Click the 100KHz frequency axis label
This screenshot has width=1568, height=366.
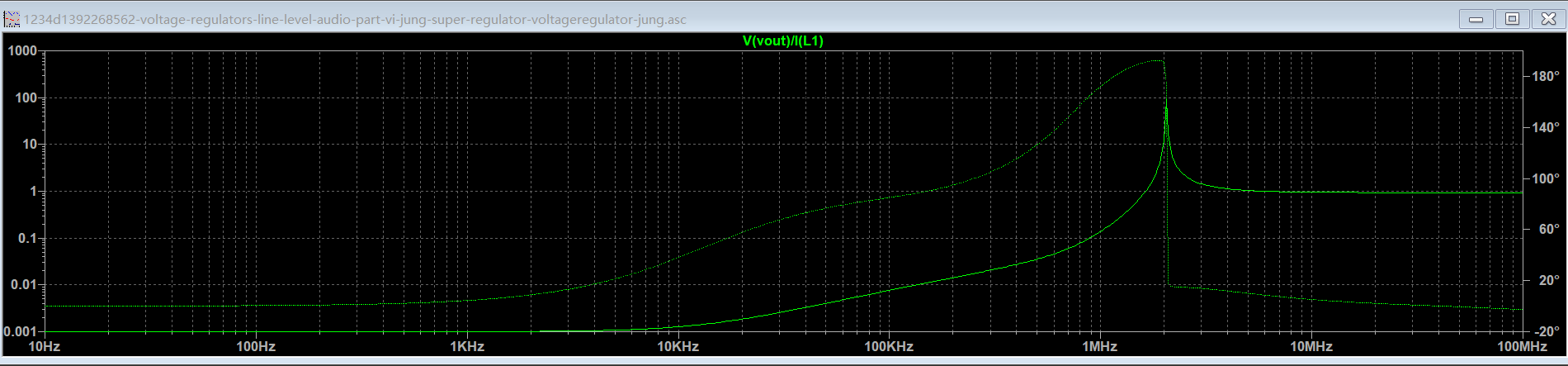(x=889, y=346)
